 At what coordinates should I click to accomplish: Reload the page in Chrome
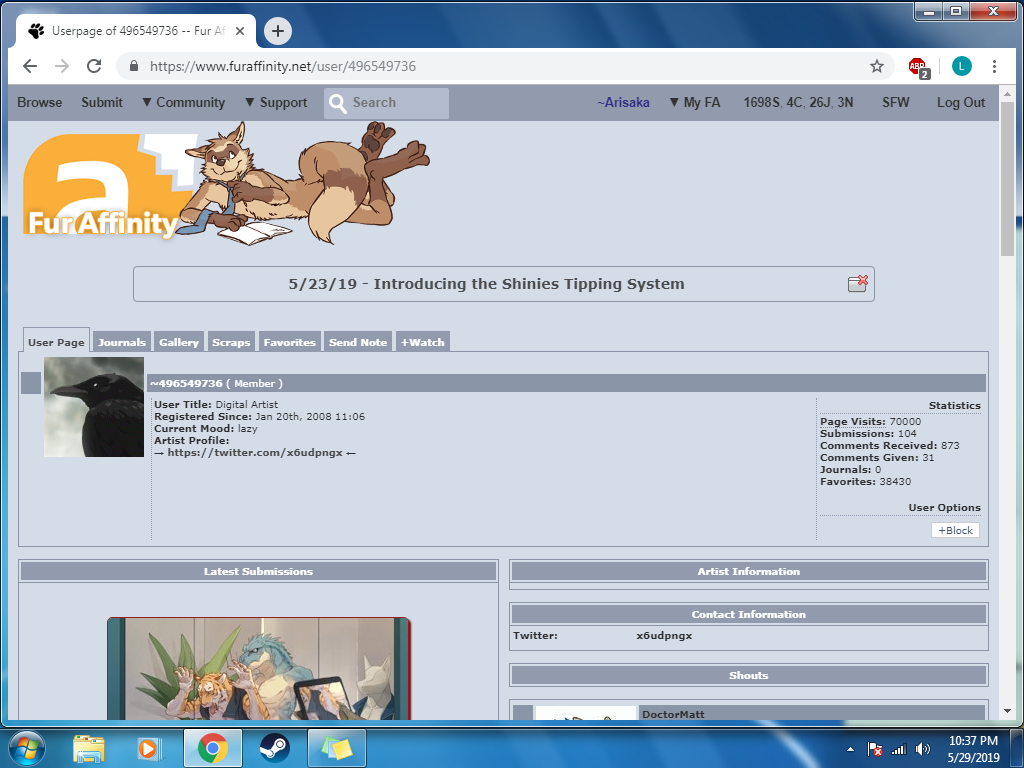pyautogui.click(x=94, y=67)
